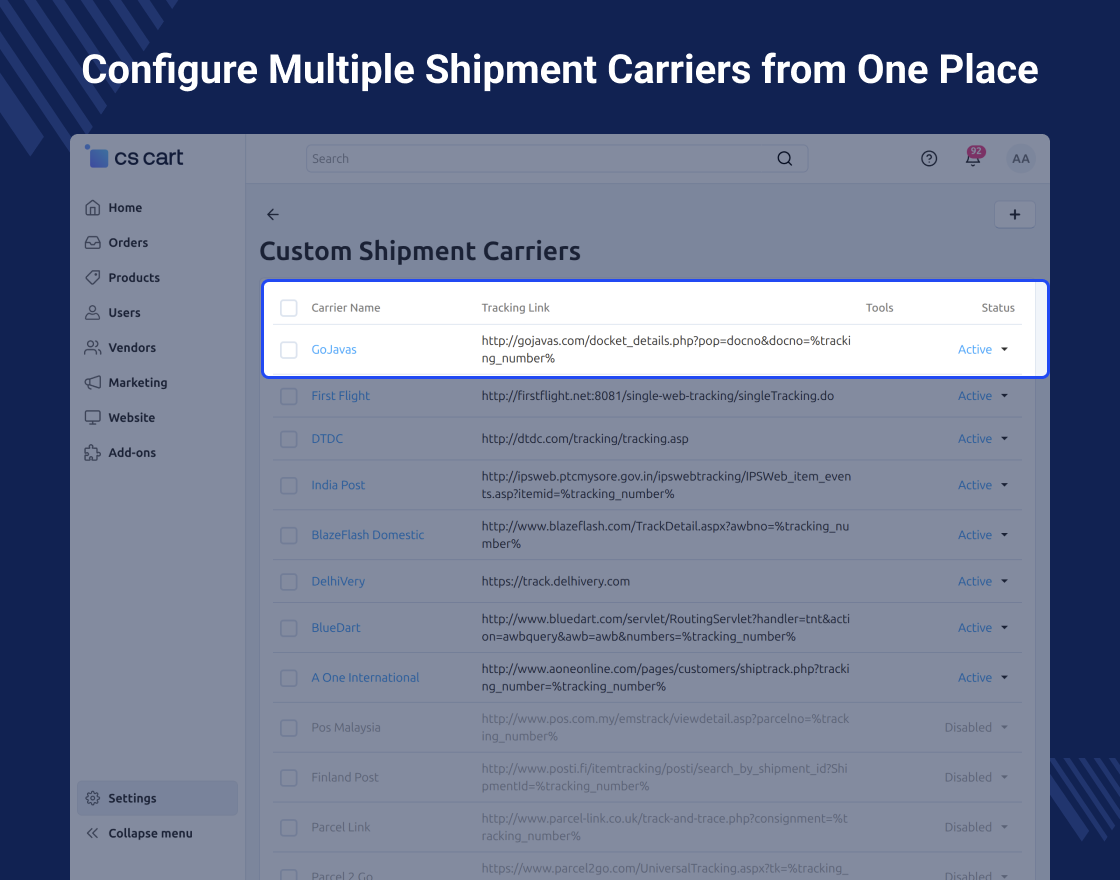This screenshot has height=880, width=1120.
Task: Open the Finland Post carrier link
Action: click(x=345, y=777)
